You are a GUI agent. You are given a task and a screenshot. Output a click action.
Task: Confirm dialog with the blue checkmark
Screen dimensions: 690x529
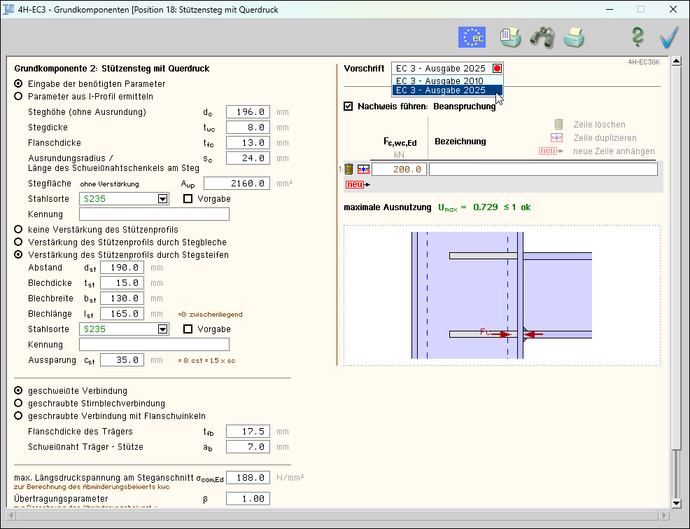pyautogui.click(x=669, y=38)
